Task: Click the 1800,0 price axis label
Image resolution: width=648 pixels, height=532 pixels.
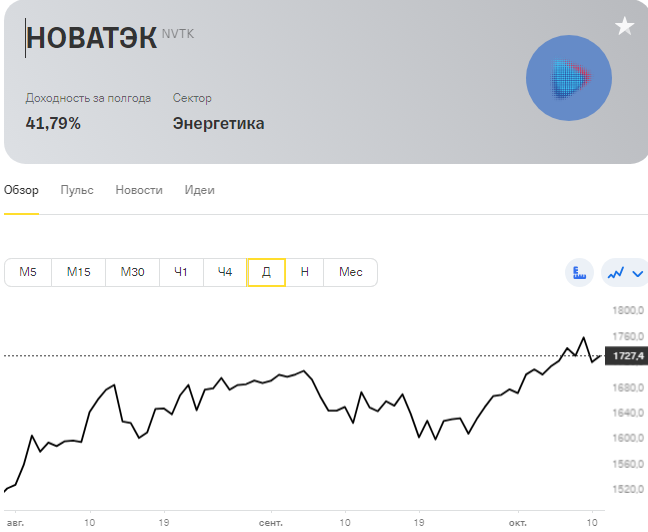Action: click(628, 310)
